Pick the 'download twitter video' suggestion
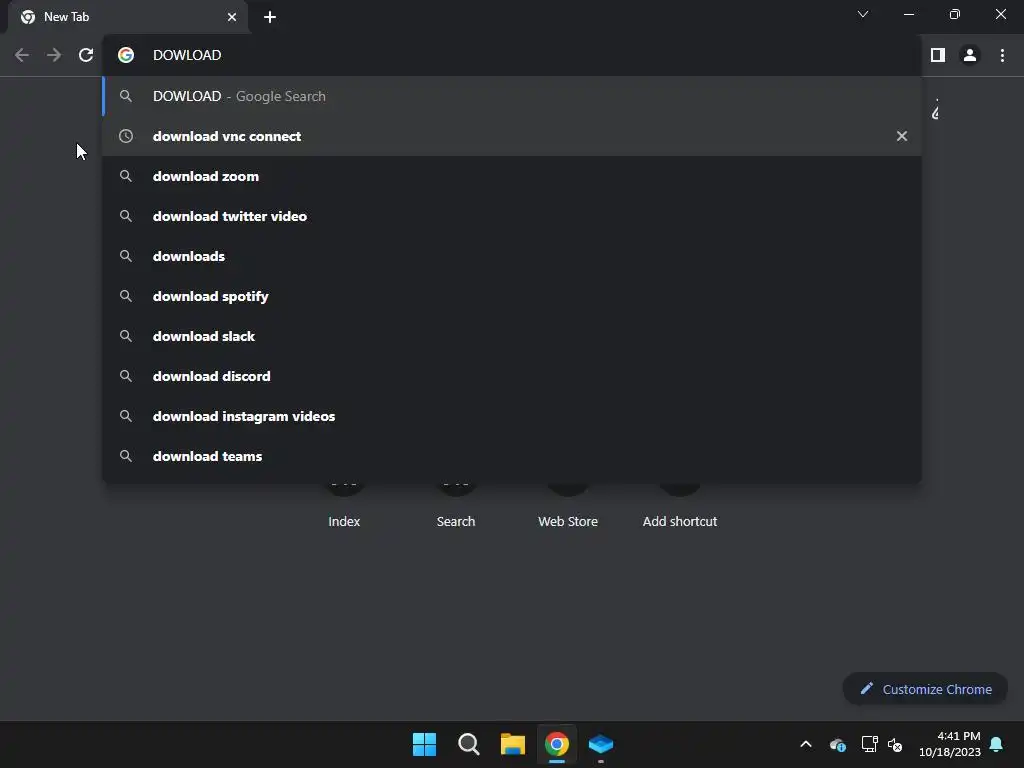The width and height of the screenshot is (1024, 768). click(x=512, y=216)
